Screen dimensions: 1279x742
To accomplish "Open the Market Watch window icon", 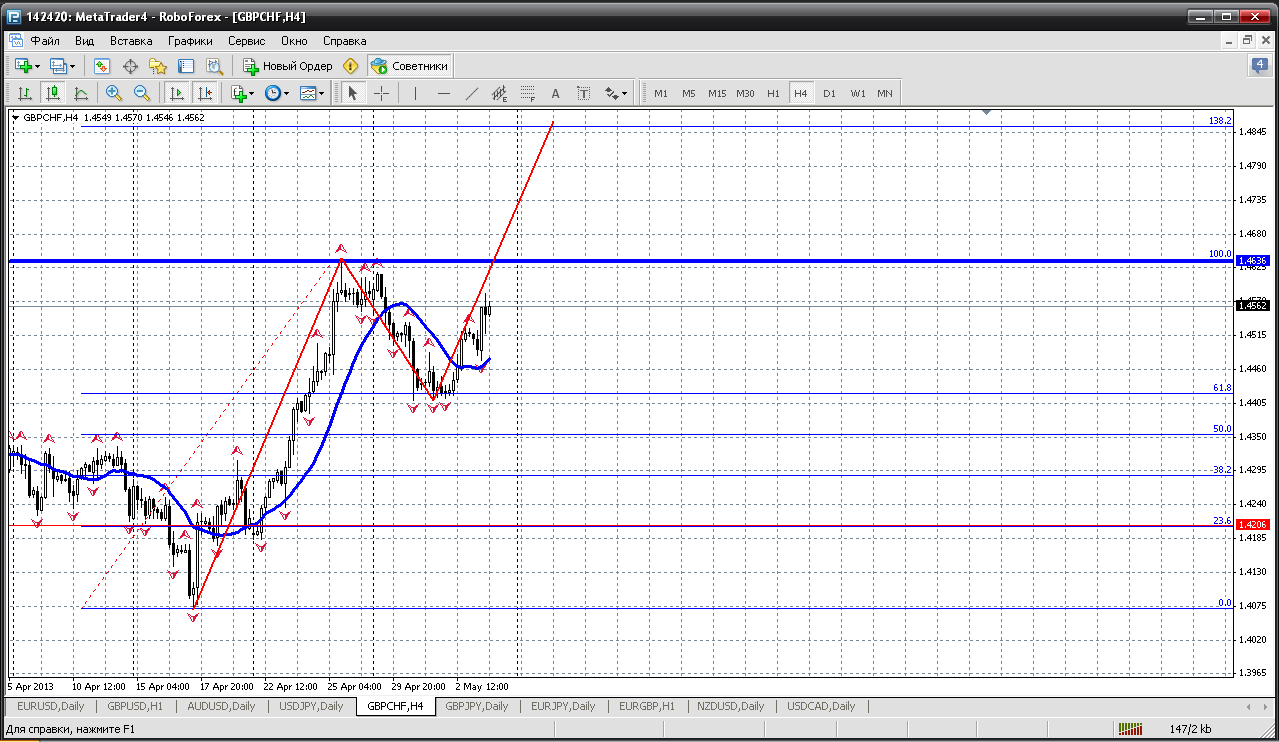I will tap(102, 66).
